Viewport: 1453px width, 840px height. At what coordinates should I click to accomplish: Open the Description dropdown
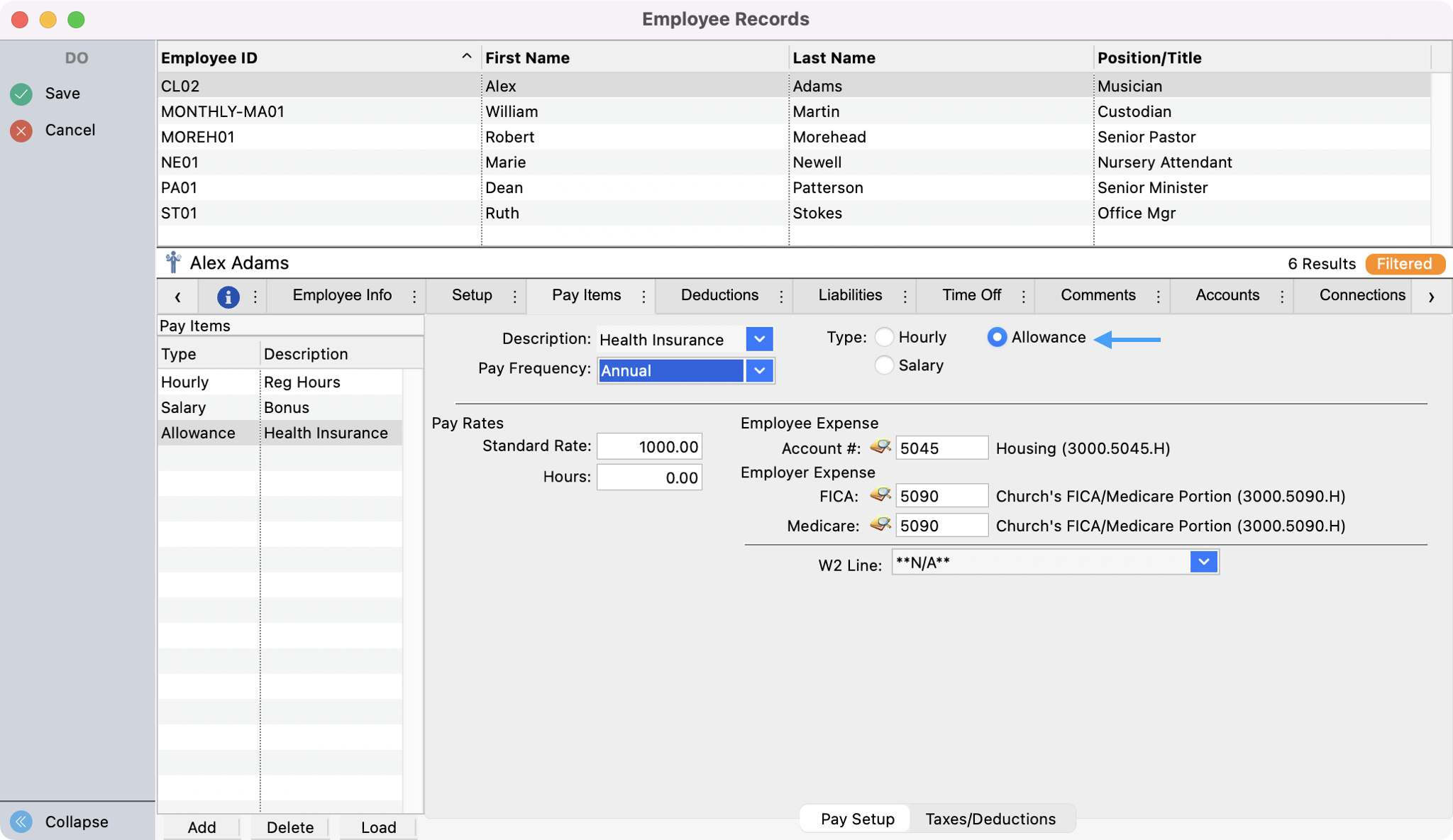pos(759,339)
